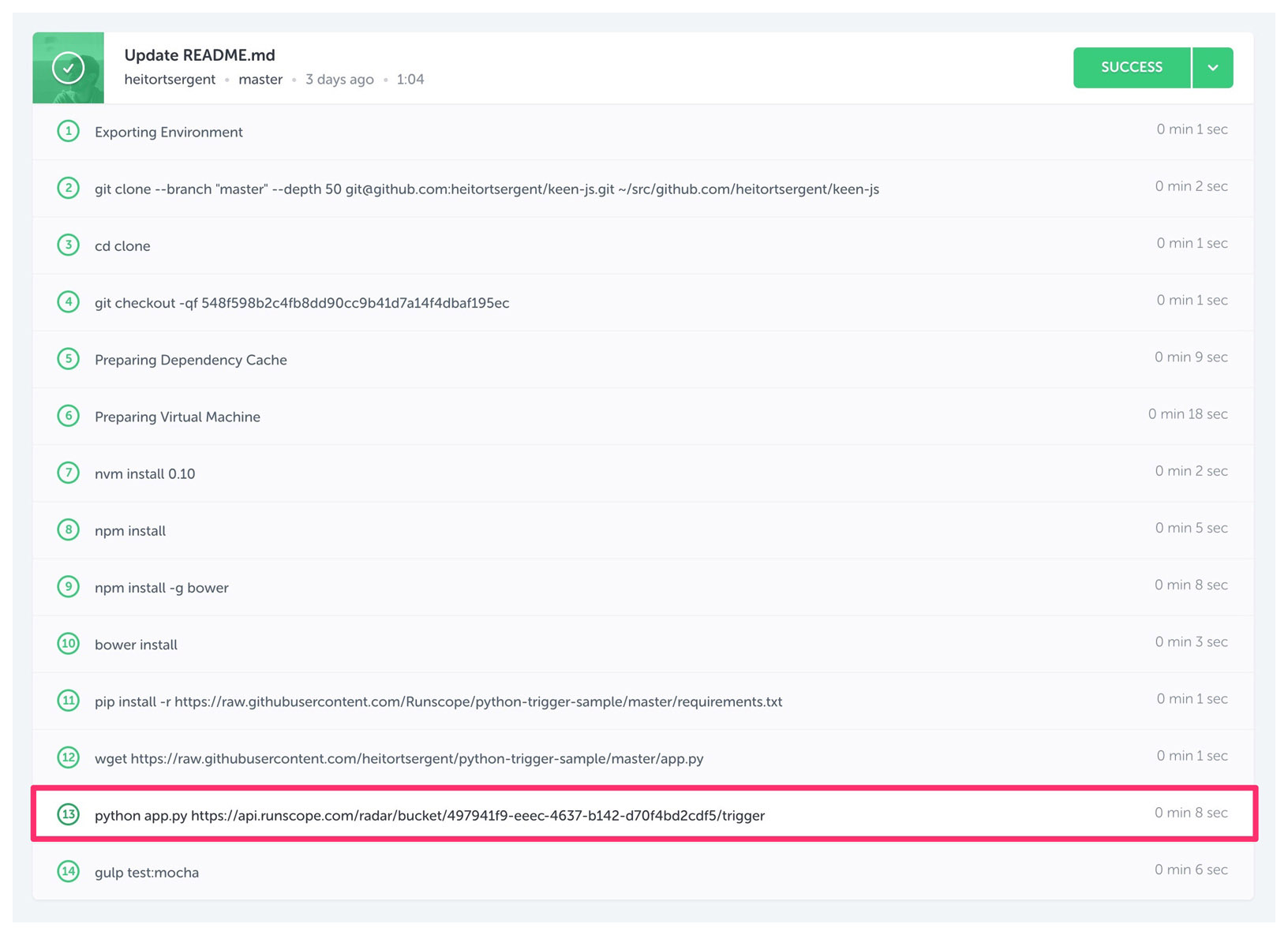This screenshot has width=1288, height=935.
Task: Open the wget app.py step
Action: [642, 757]
